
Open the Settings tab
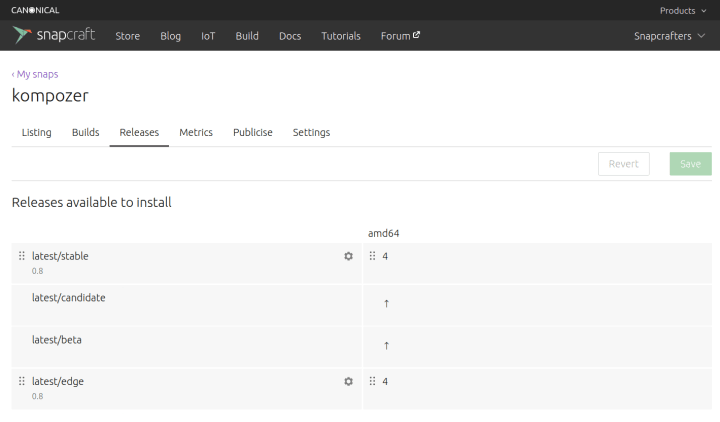click(x=311, y=132)
